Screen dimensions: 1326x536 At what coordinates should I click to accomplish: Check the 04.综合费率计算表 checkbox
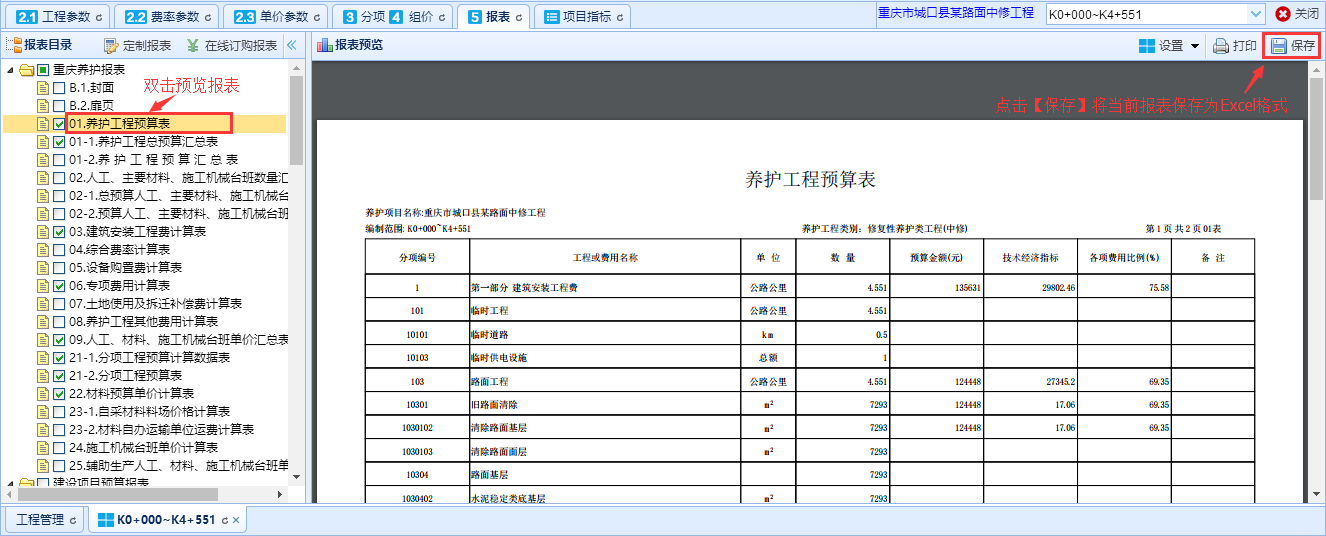tap(59, 250)
